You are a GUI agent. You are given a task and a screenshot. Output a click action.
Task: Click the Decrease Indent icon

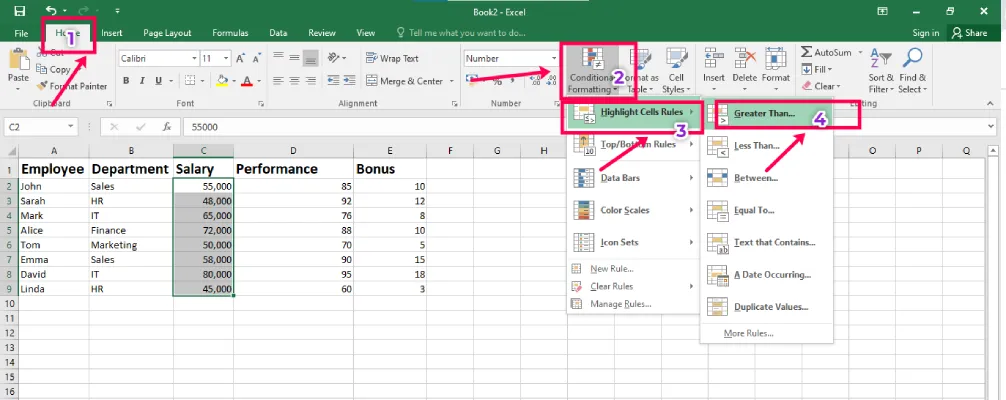334,81
